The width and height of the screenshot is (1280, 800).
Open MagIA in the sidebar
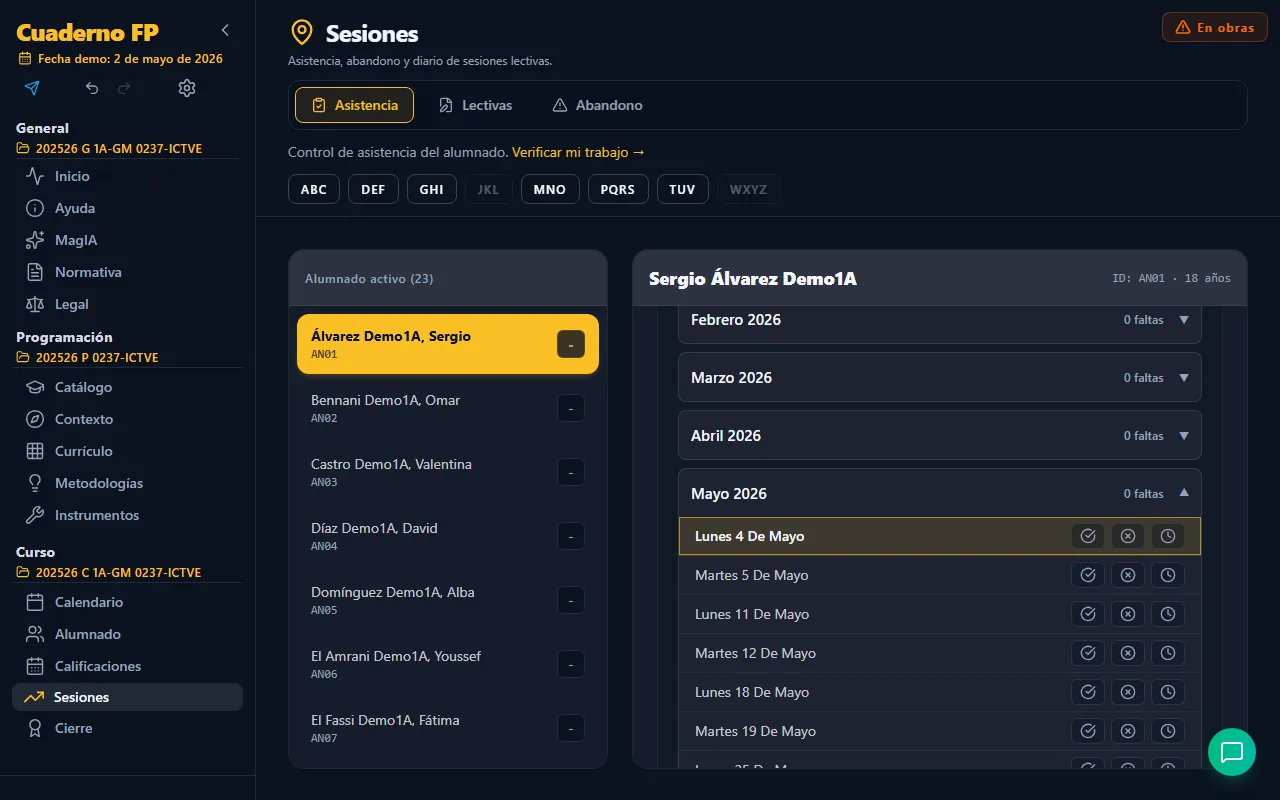click(127, 240)
